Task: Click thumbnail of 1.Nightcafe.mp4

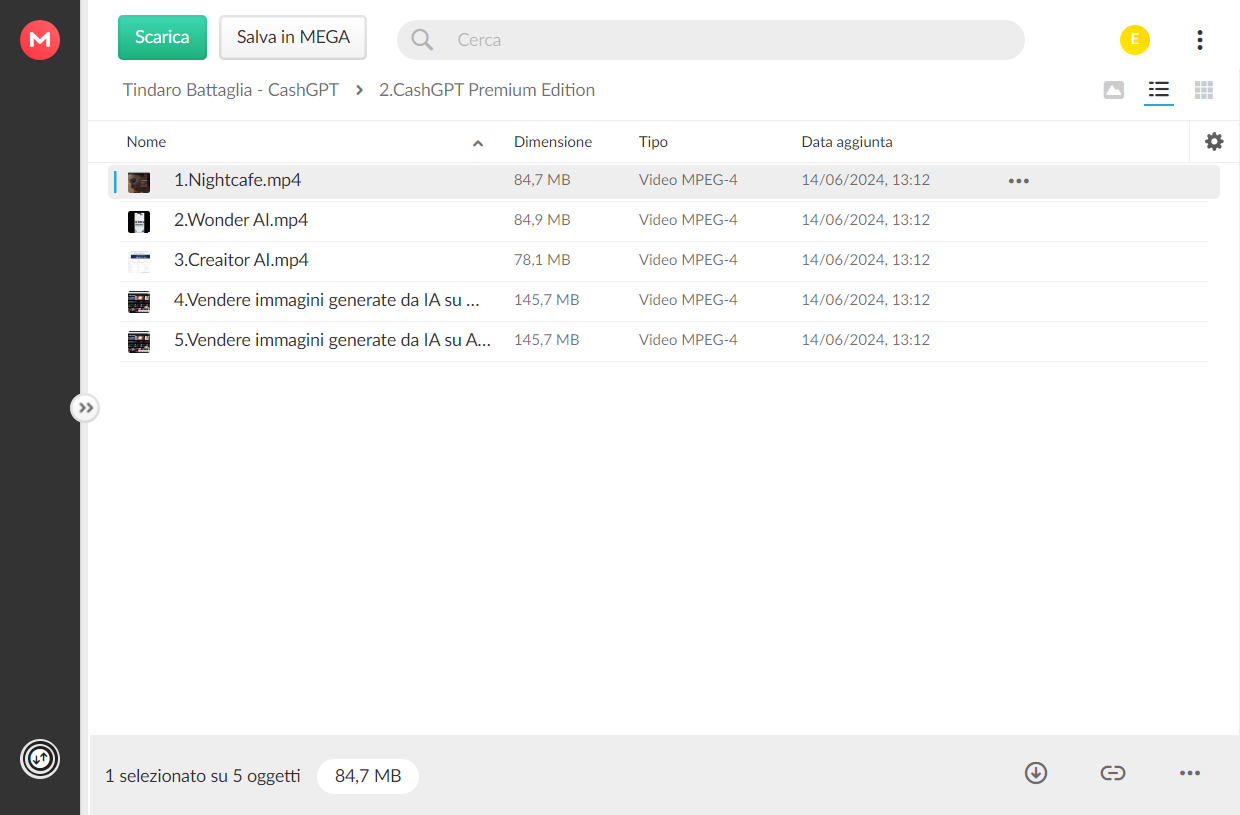Action: 139,181
